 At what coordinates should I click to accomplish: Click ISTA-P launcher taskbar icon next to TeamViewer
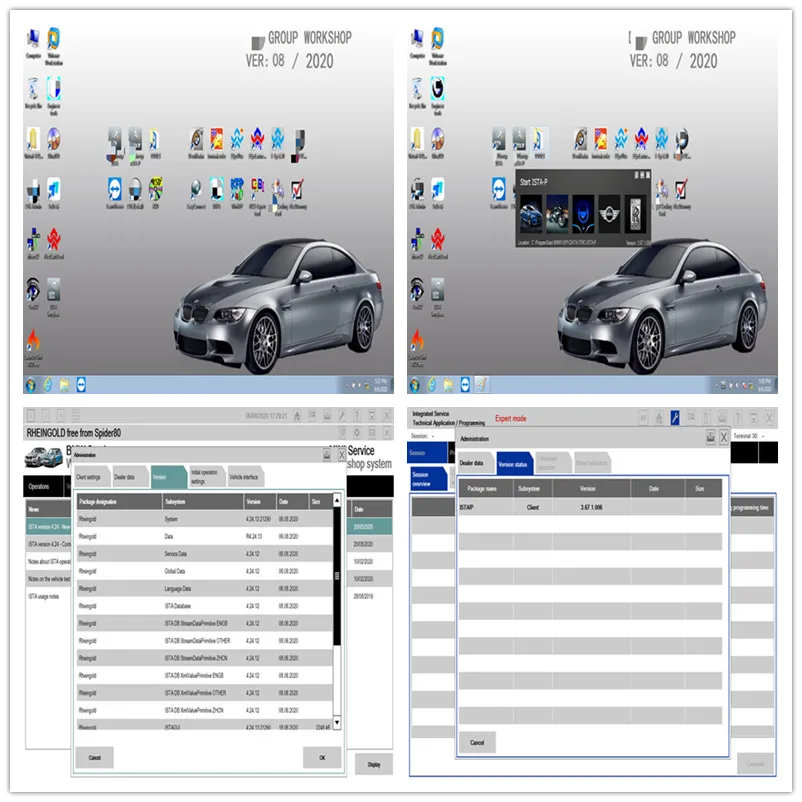pyautogui.click(x=482, y=385)
